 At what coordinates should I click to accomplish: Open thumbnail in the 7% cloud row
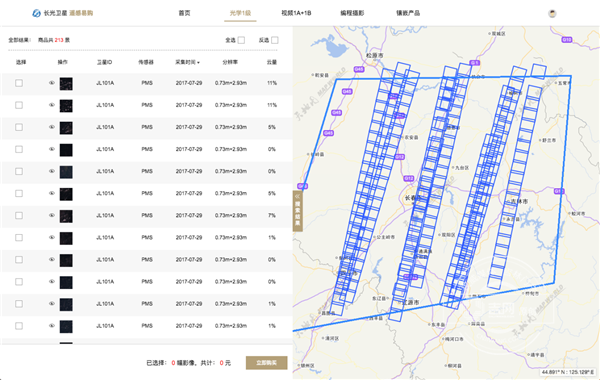[66, 216]
